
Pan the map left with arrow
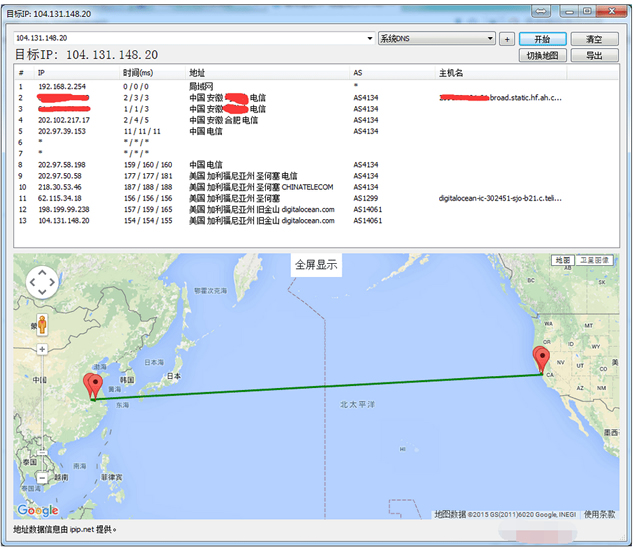(x=32, y=282)
